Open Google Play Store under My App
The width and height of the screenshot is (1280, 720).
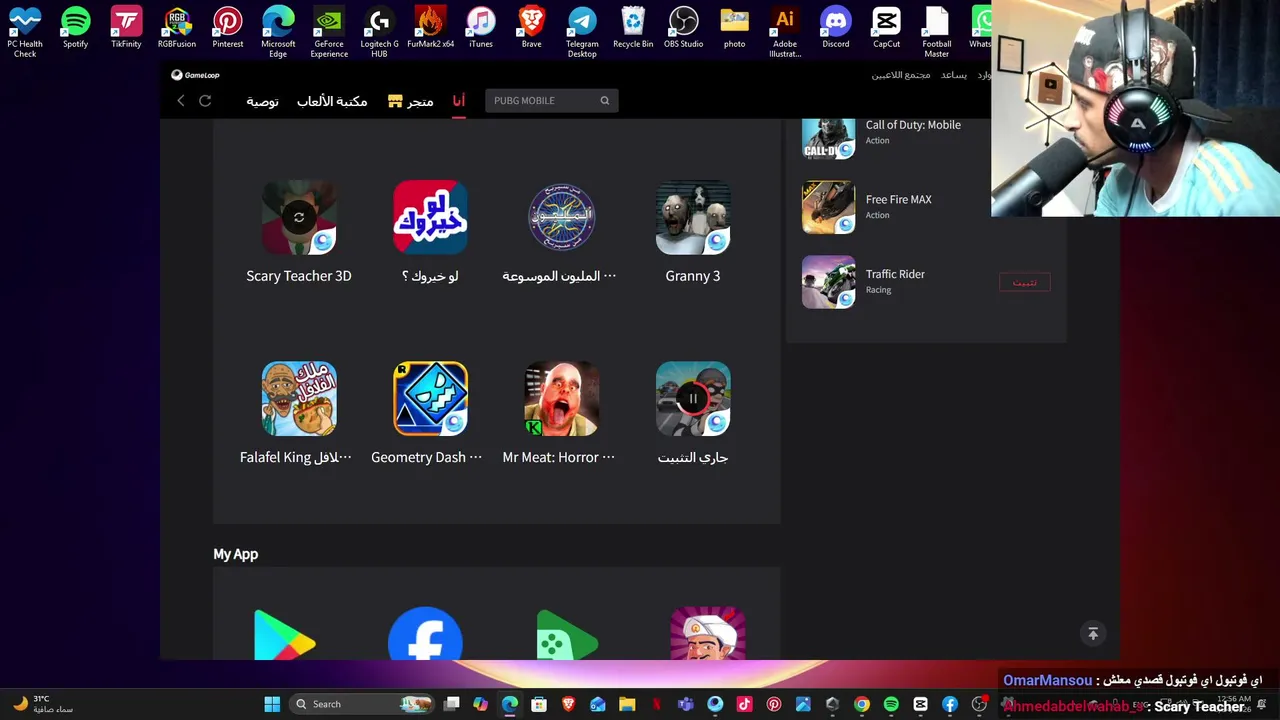(285, 635)
